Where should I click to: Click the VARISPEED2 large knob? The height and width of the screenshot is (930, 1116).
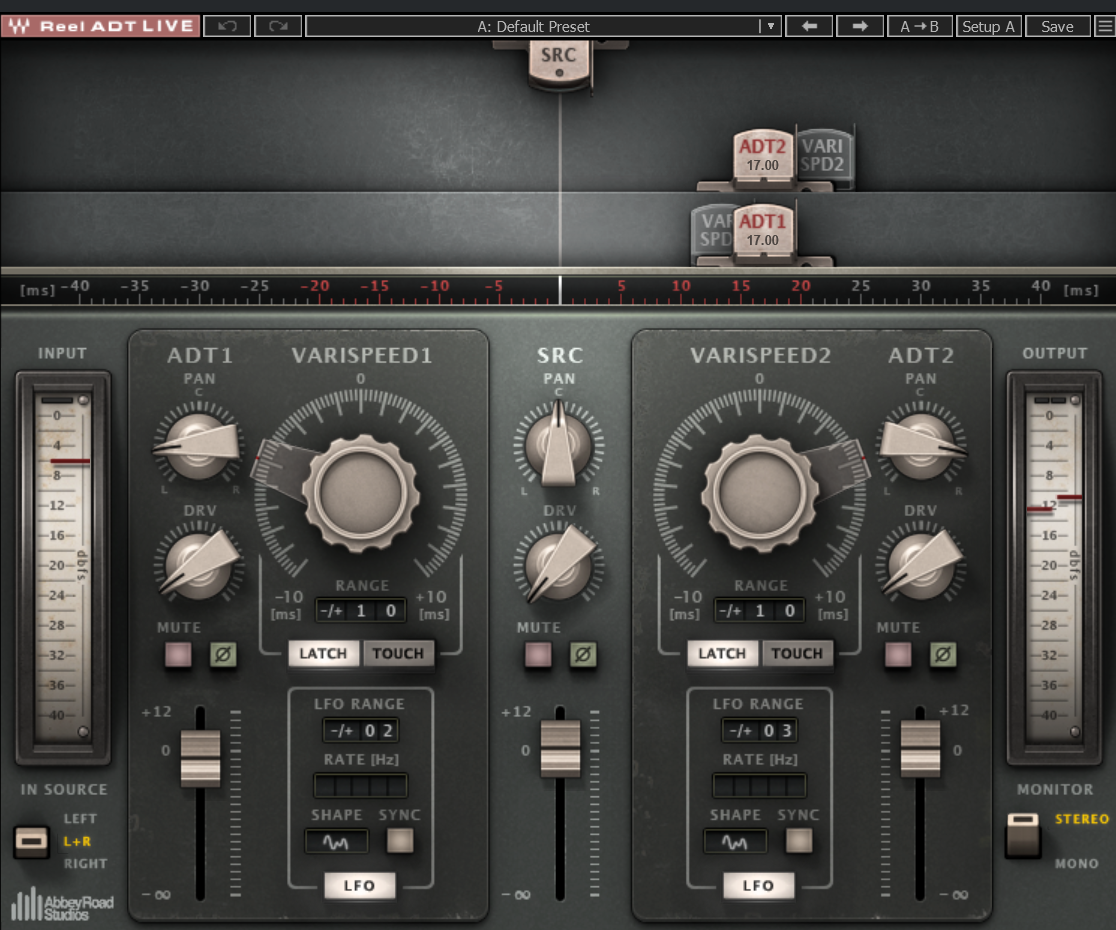(x=760, y=493)
